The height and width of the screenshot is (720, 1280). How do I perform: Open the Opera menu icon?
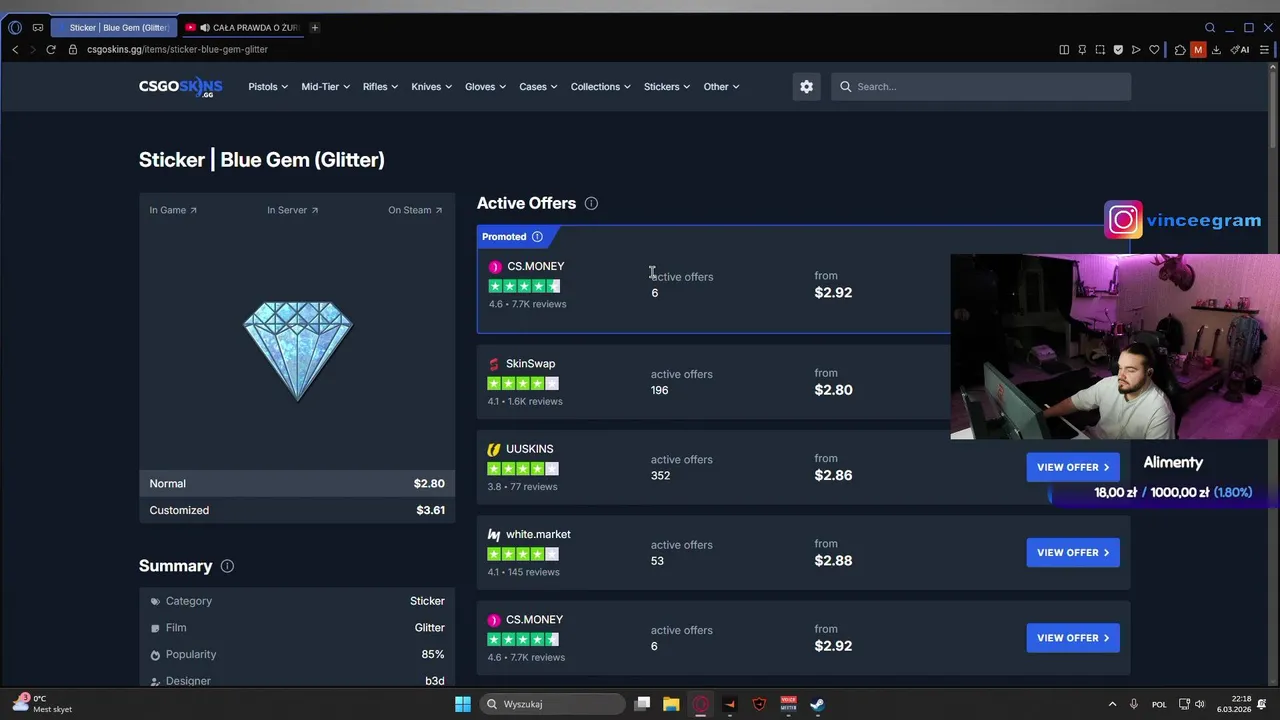[15, 27]
